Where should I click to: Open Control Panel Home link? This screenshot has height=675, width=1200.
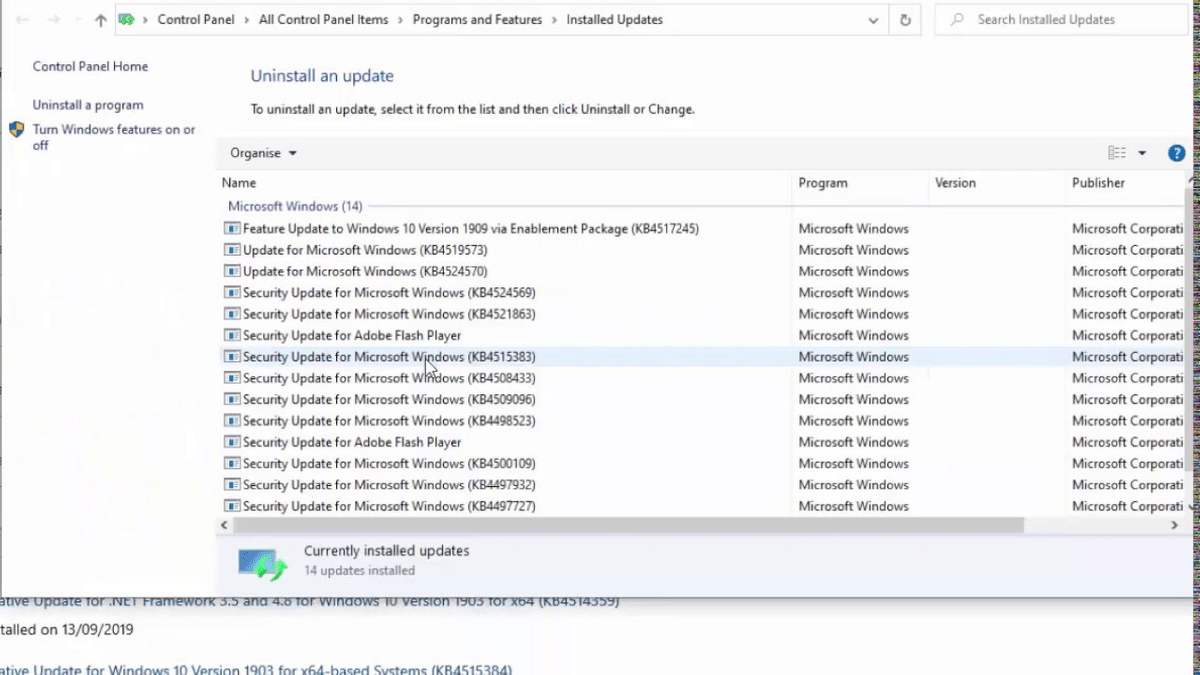coord(90,67)
